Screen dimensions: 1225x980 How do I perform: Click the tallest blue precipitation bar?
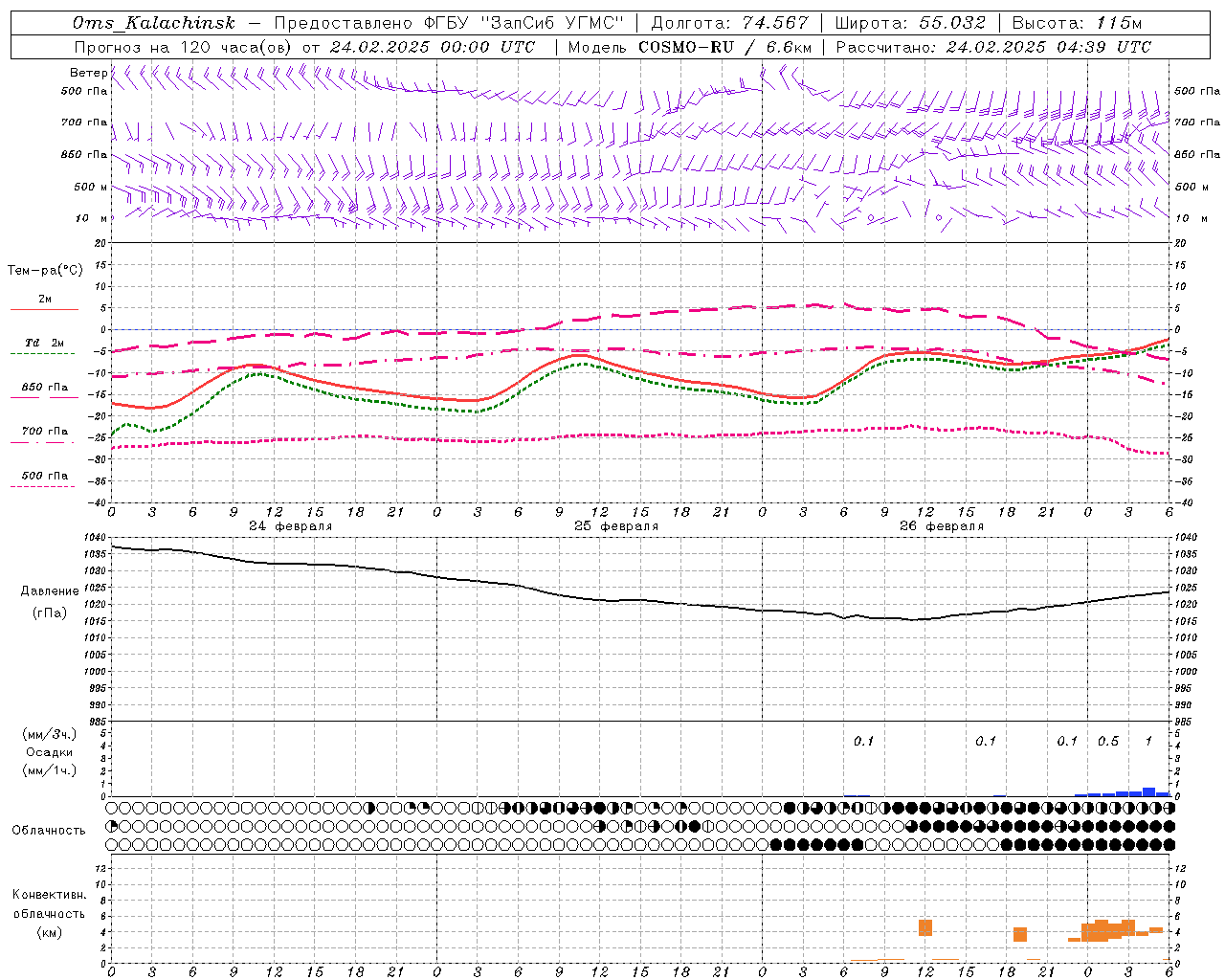tap(1148, 791)
